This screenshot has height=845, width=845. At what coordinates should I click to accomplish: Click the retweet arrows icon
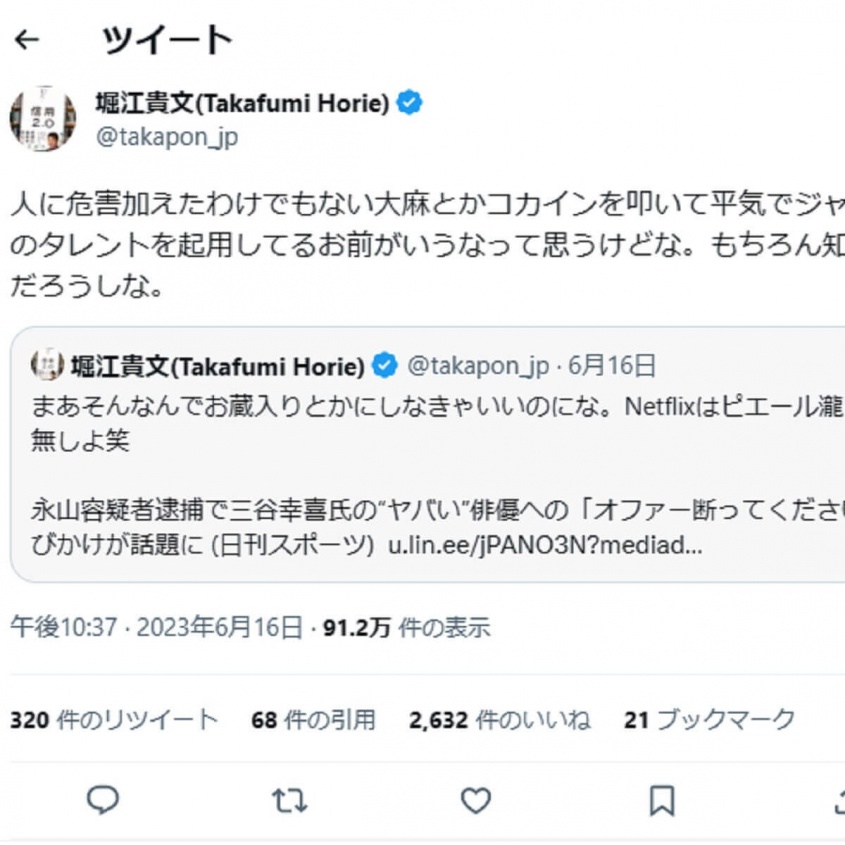coord(289,800)
